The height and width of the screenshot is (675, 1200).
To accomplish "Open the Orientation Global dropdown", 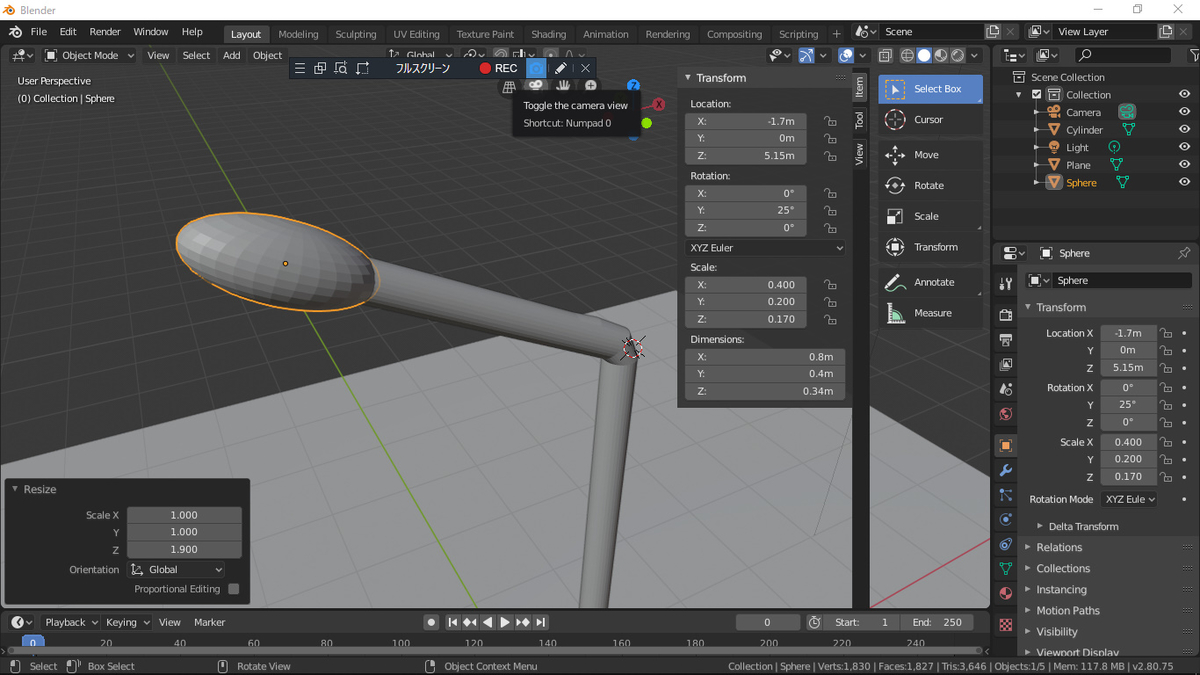I will [x=176, y=570].
